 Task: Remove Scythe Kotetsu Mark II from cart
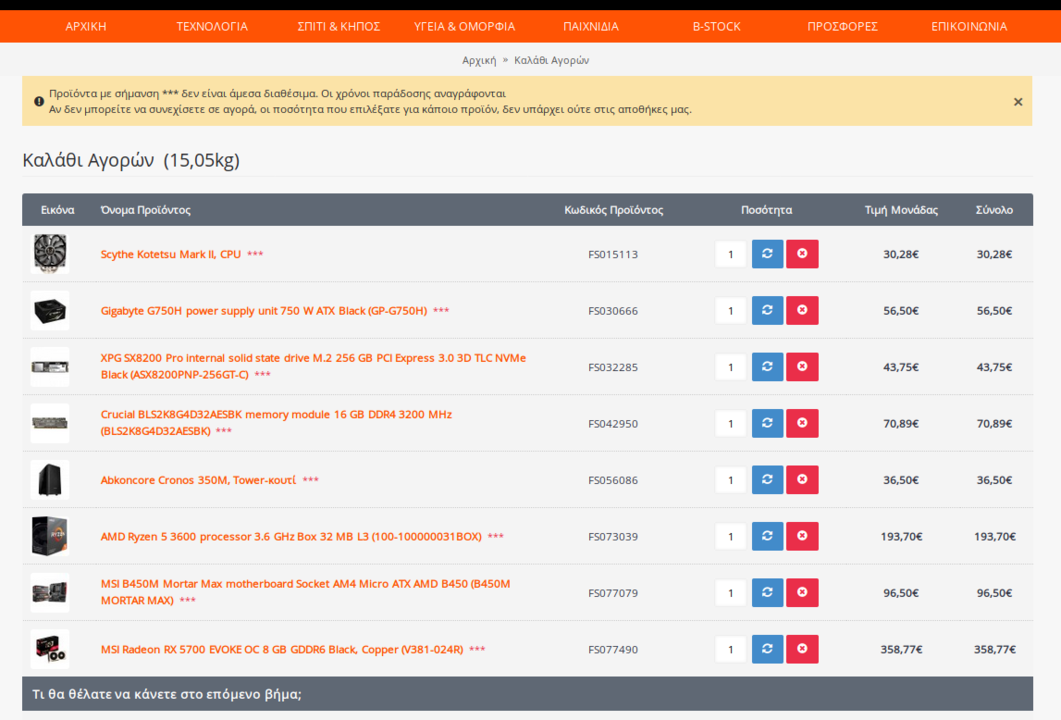pyautogui.click(x=802, y=254)
